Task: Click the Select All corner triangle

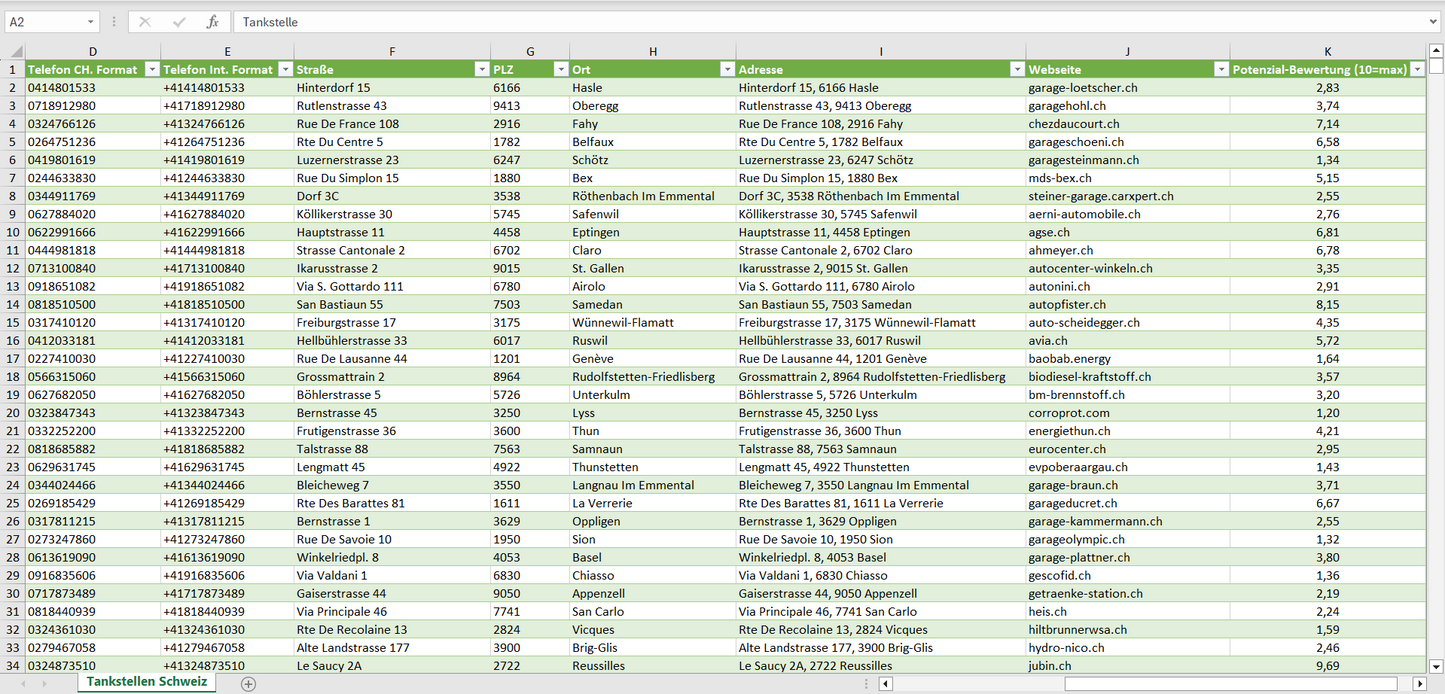Action: (x=15, y=52)
